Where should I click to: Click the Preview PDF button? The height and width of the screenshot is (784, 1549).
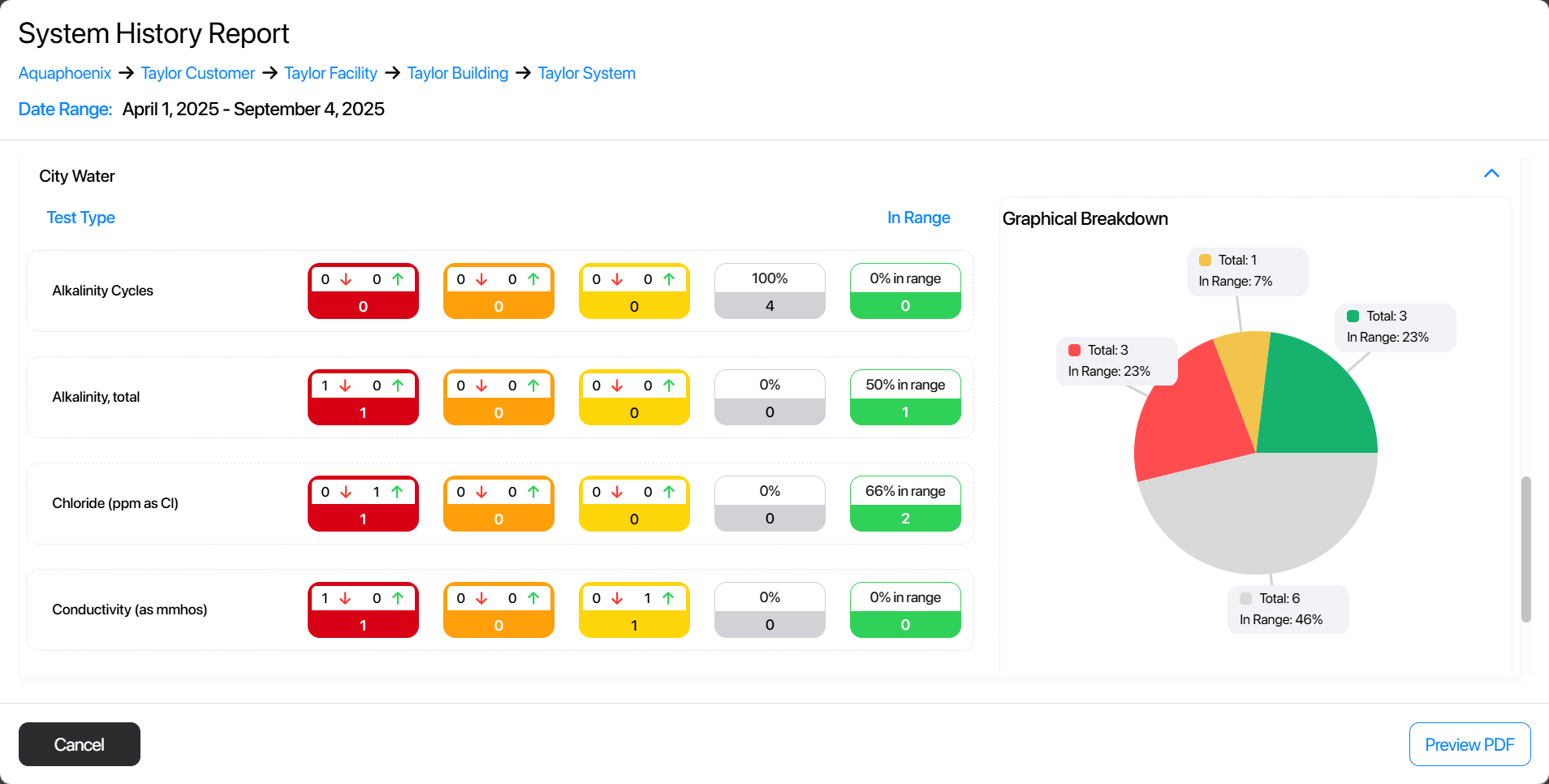(x=1469, y=744)
